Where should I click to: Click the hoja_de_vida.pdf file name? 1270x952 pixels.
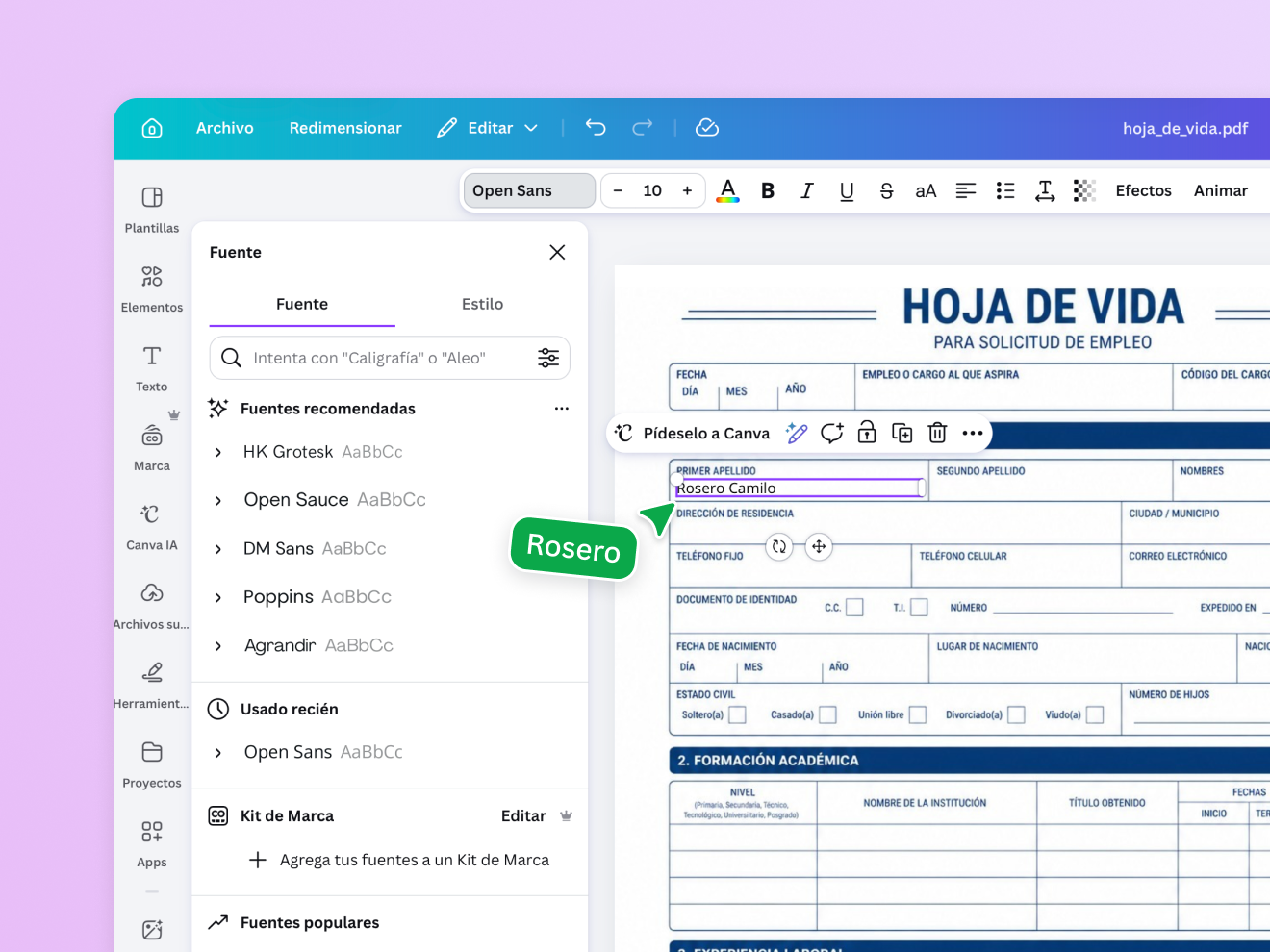pos(1185,128)
